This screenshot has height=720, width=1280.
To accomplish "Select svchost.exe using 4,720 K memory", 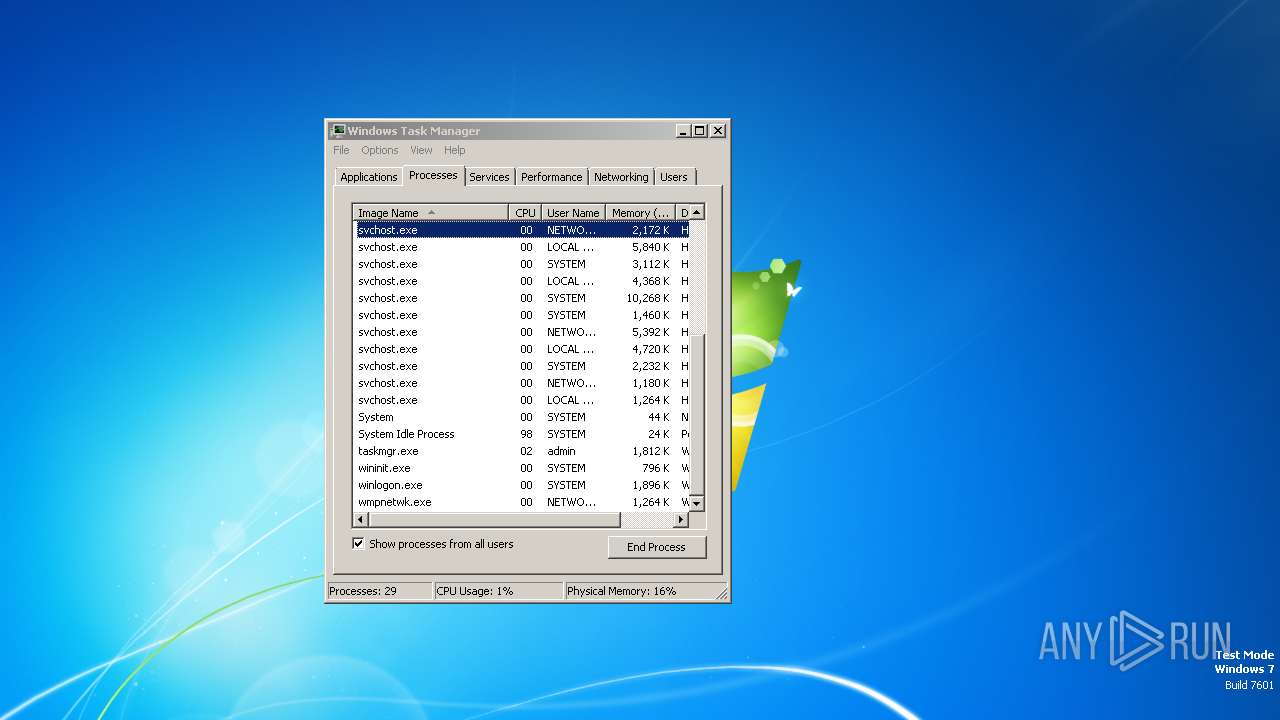I will click(521, 349).
